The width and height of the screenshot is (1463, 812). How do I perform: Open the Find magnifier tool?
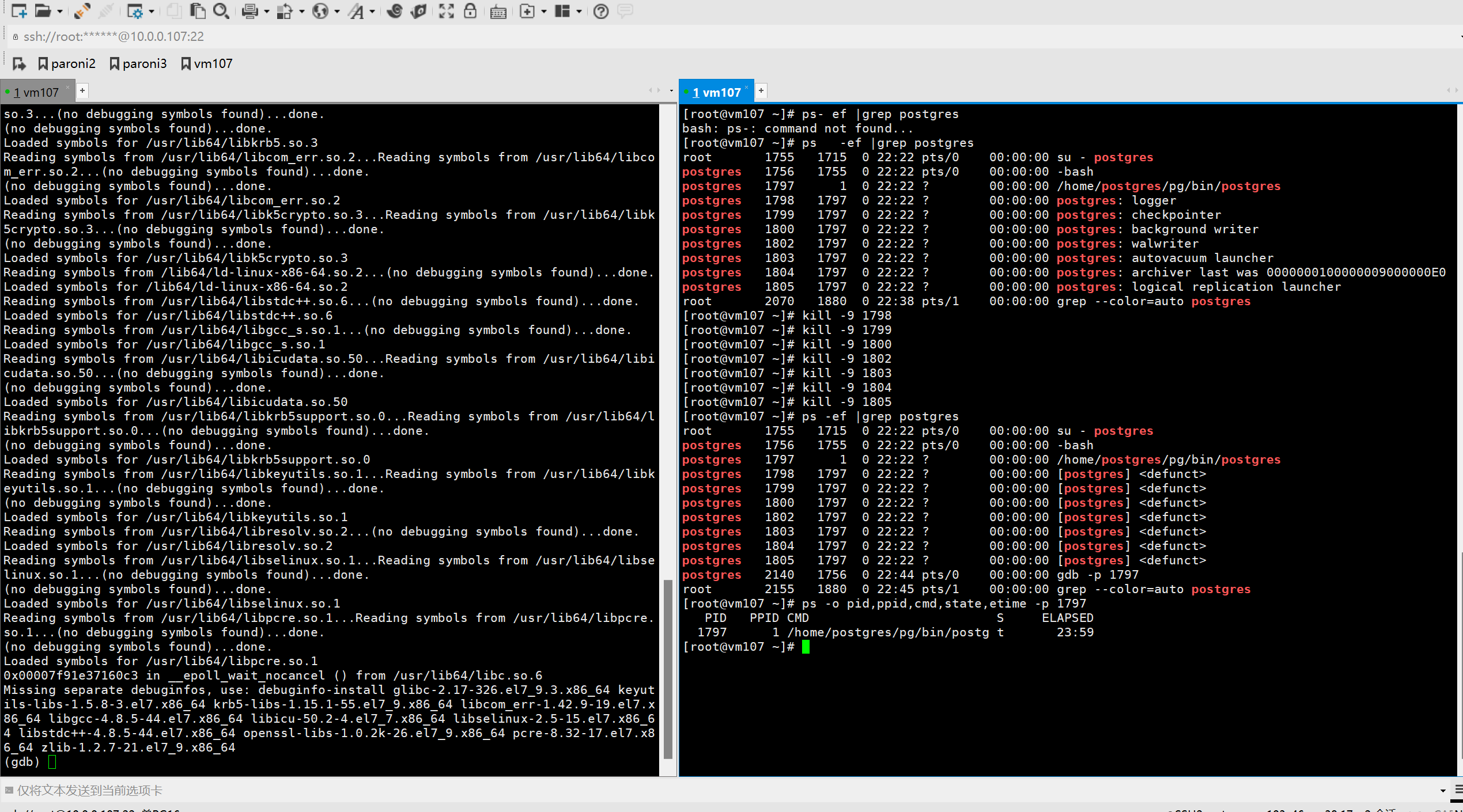click(221, 11)
